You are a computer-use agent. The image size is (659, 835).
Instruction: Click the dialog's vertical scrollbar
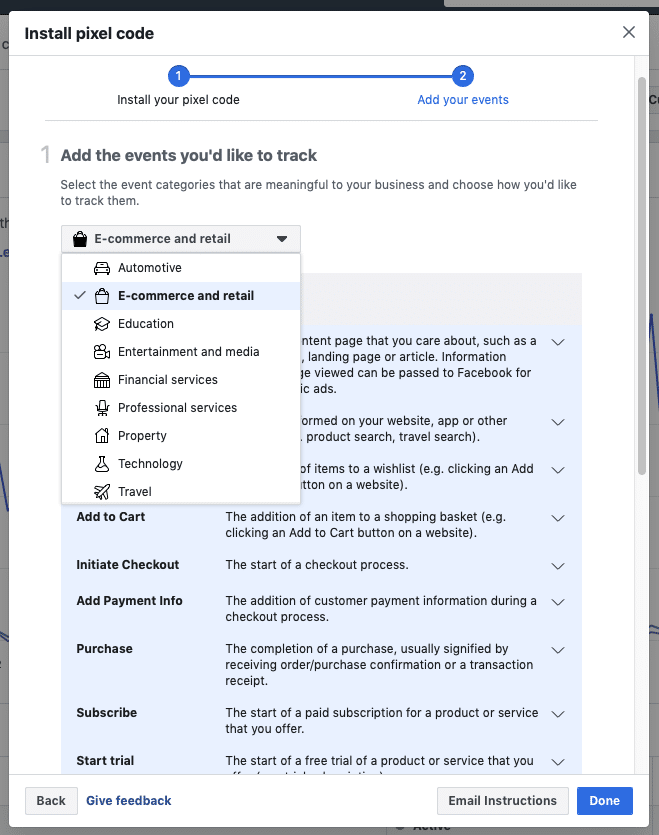pos(642,270)
